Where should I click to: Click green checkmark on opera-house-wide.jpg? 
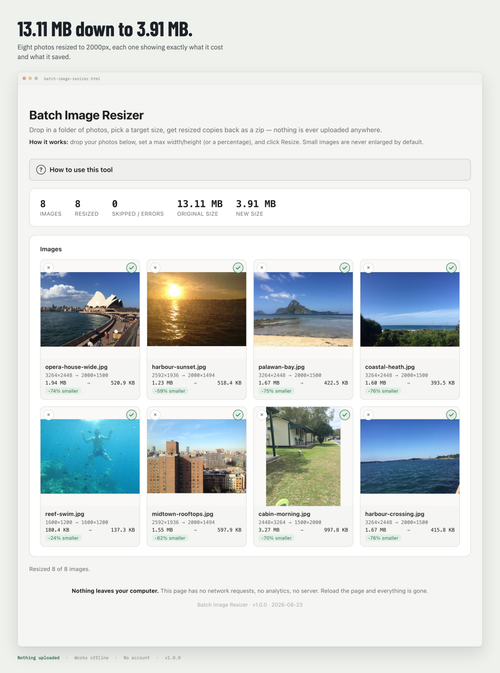pos(131,267)
